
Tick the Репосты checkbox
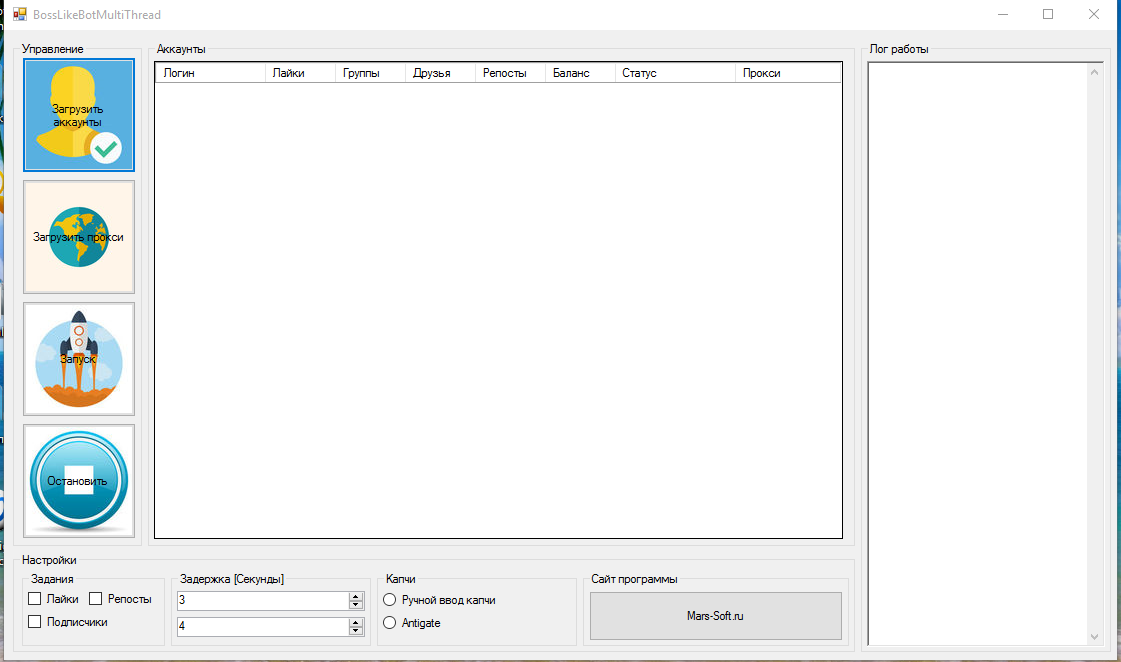coord(95,598)
